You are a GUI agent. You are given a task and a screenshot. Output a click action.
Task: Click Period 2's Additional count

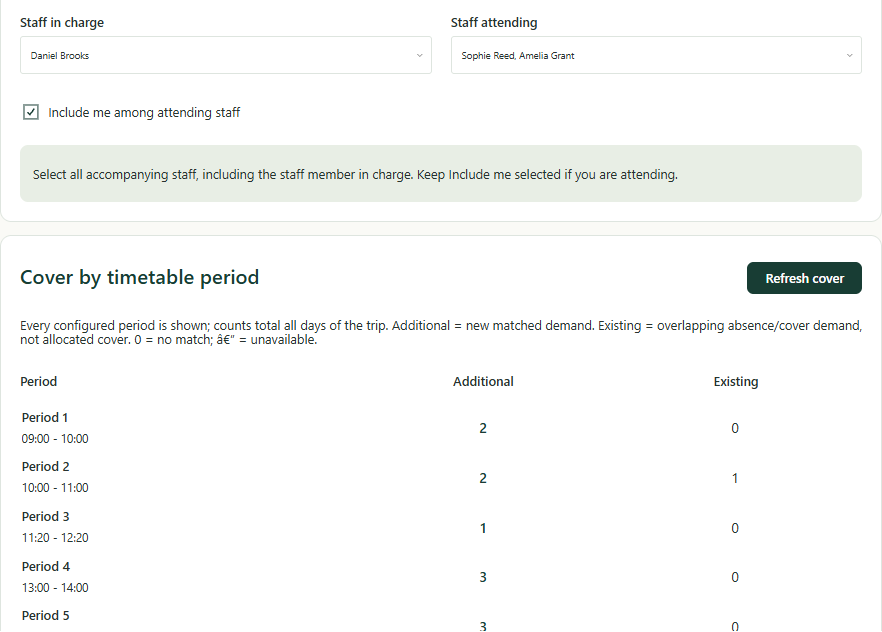point(483,478)
